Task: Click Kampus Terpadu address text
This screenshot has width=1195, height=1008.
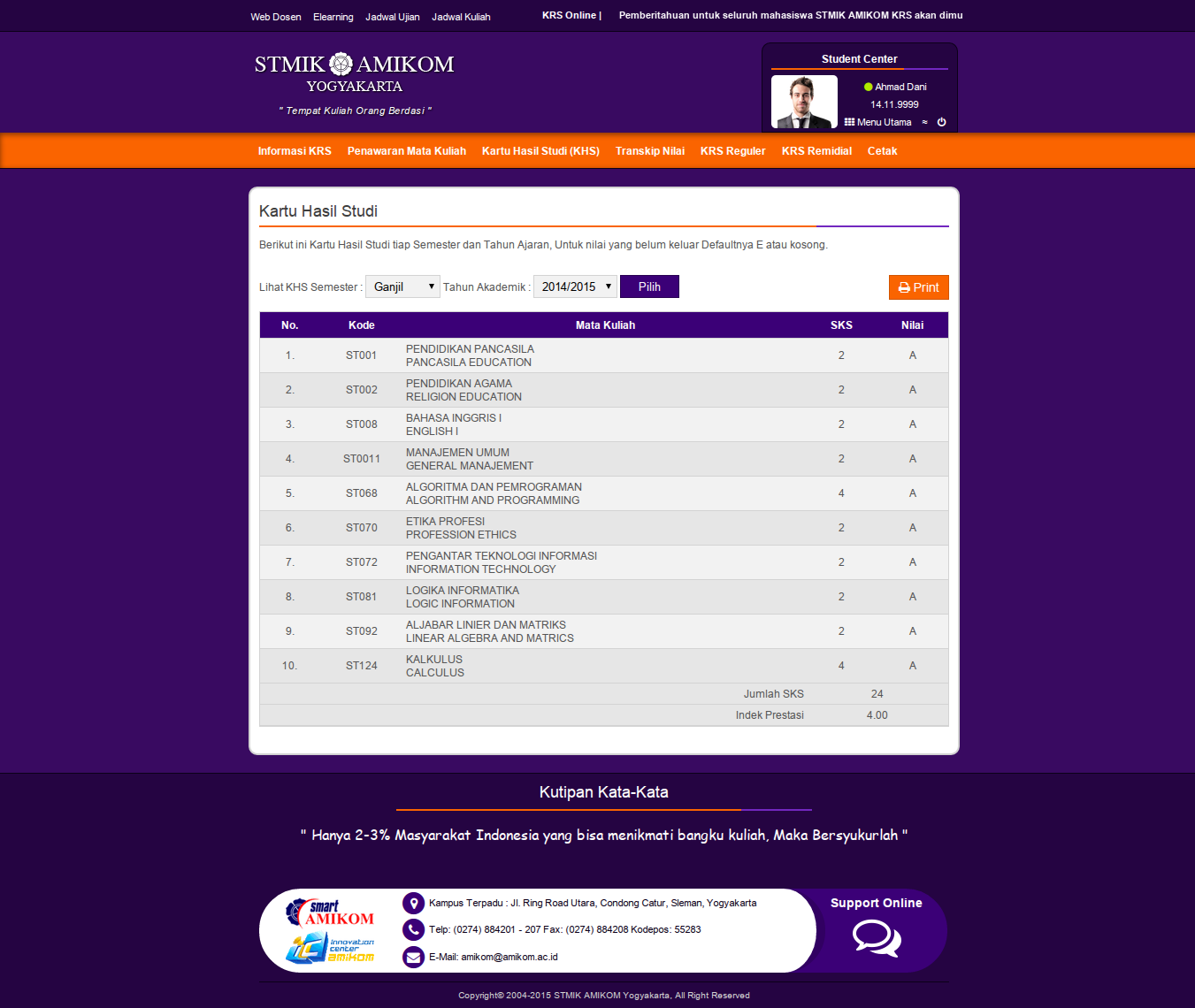Action: click(x=593, y=903)
